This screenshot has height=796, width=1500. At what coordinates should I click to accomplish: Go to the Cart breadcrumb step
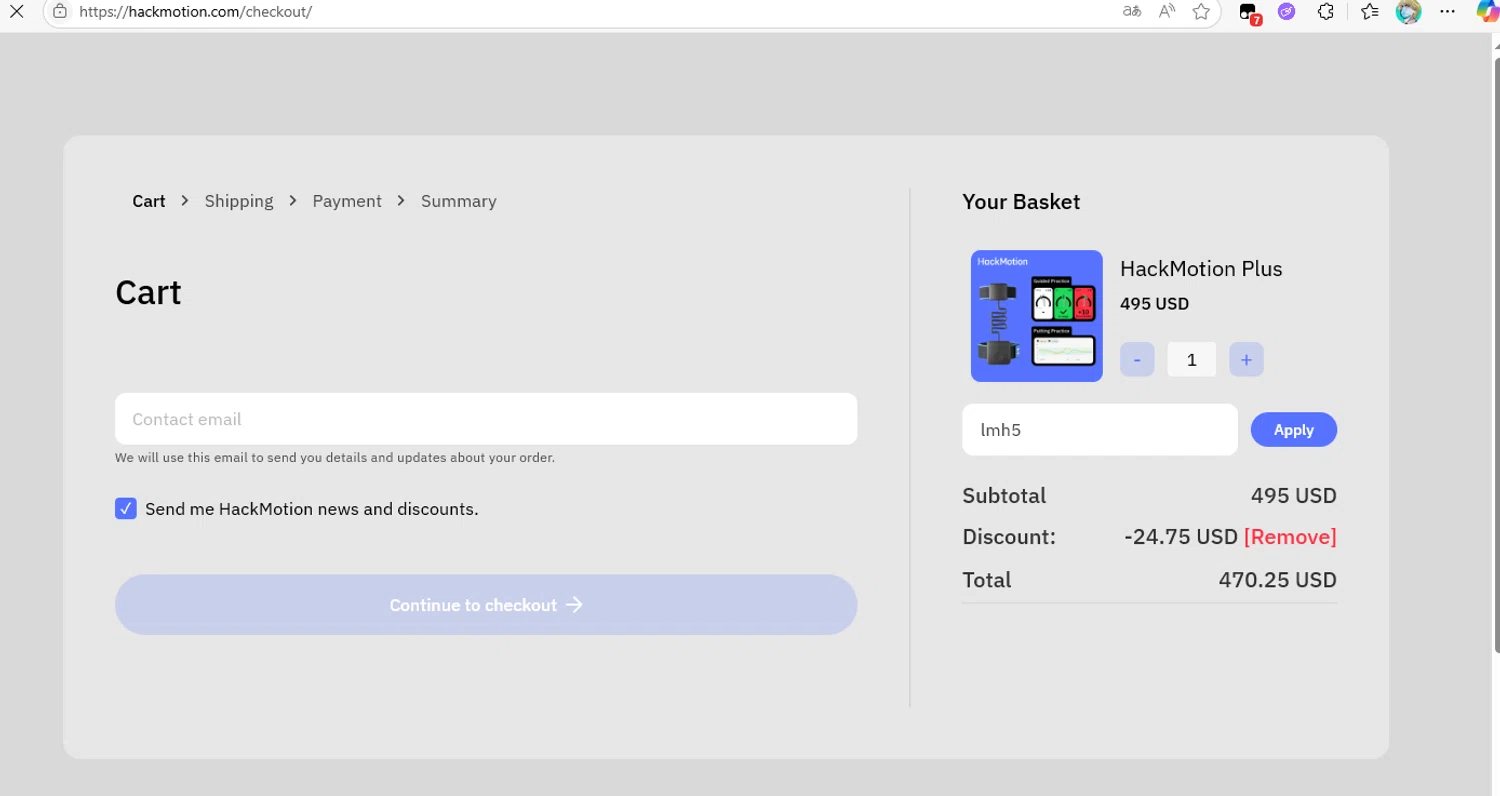148,201
